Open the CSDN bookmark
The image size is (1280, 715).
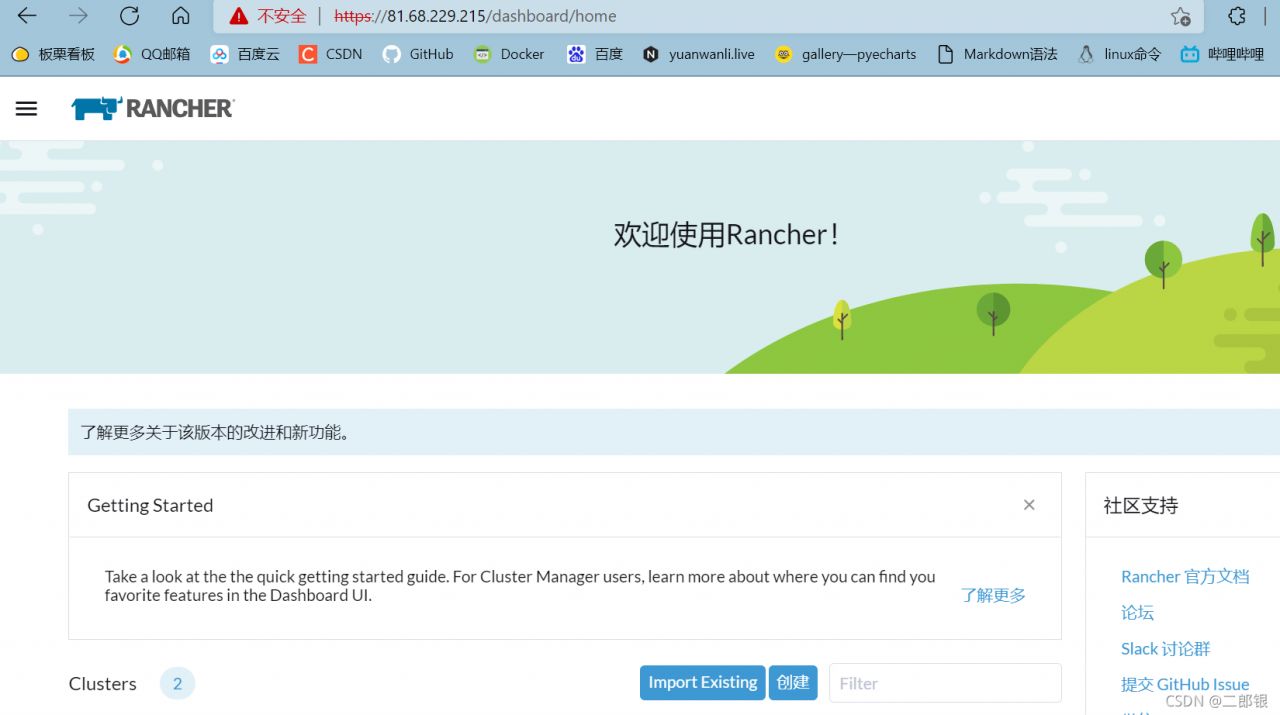331,54
